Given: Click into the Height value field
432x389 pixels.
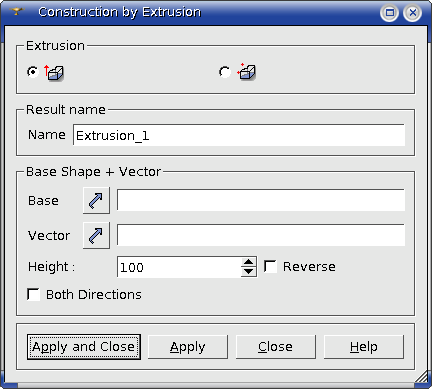Looking at the screenshot, I should coord(179,267).
